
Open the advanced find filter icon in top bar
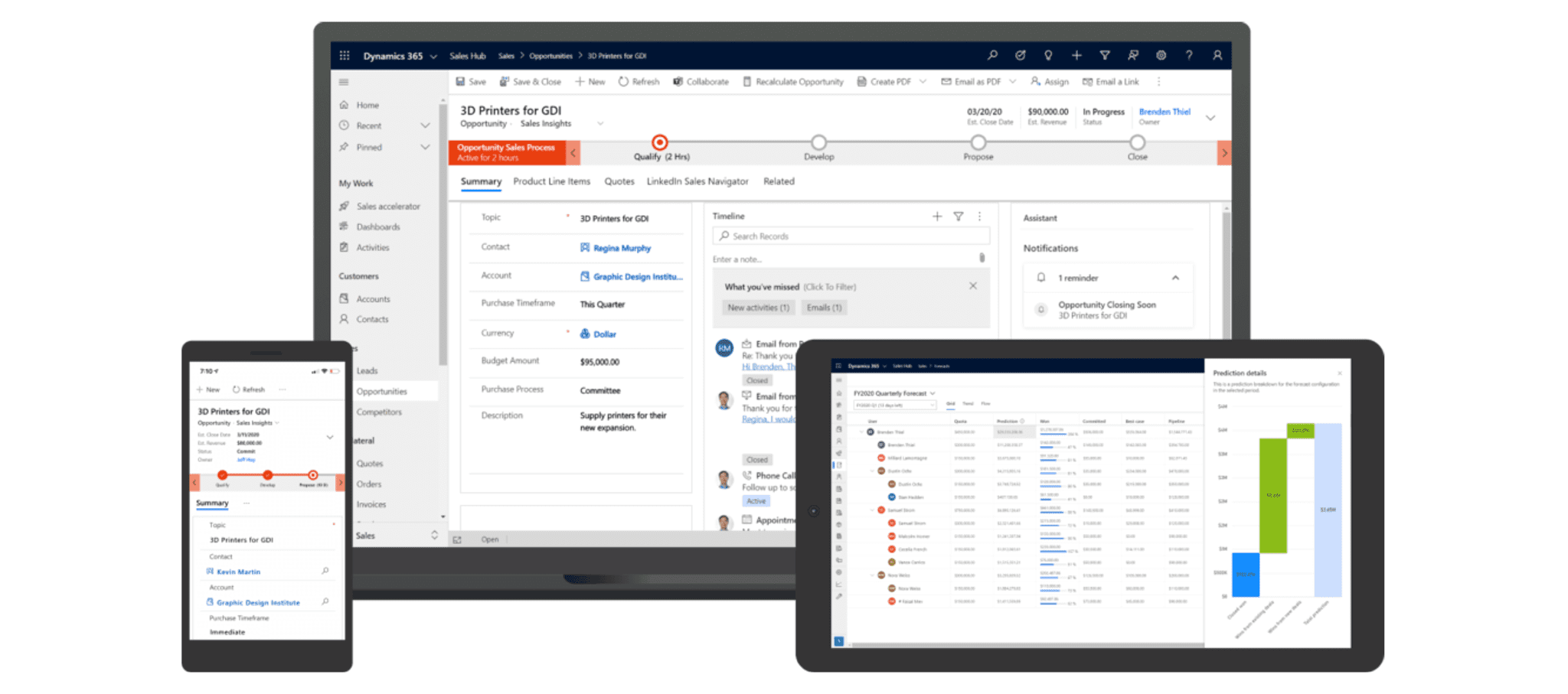tap(1105, 55)
